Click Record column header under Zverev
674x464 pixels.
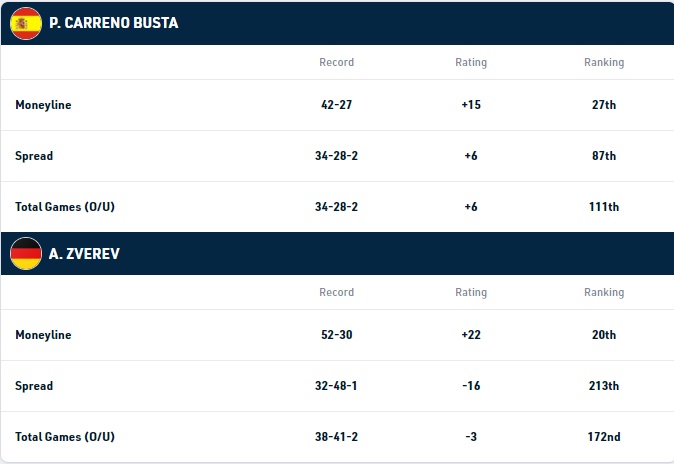(x=337, y=292)
